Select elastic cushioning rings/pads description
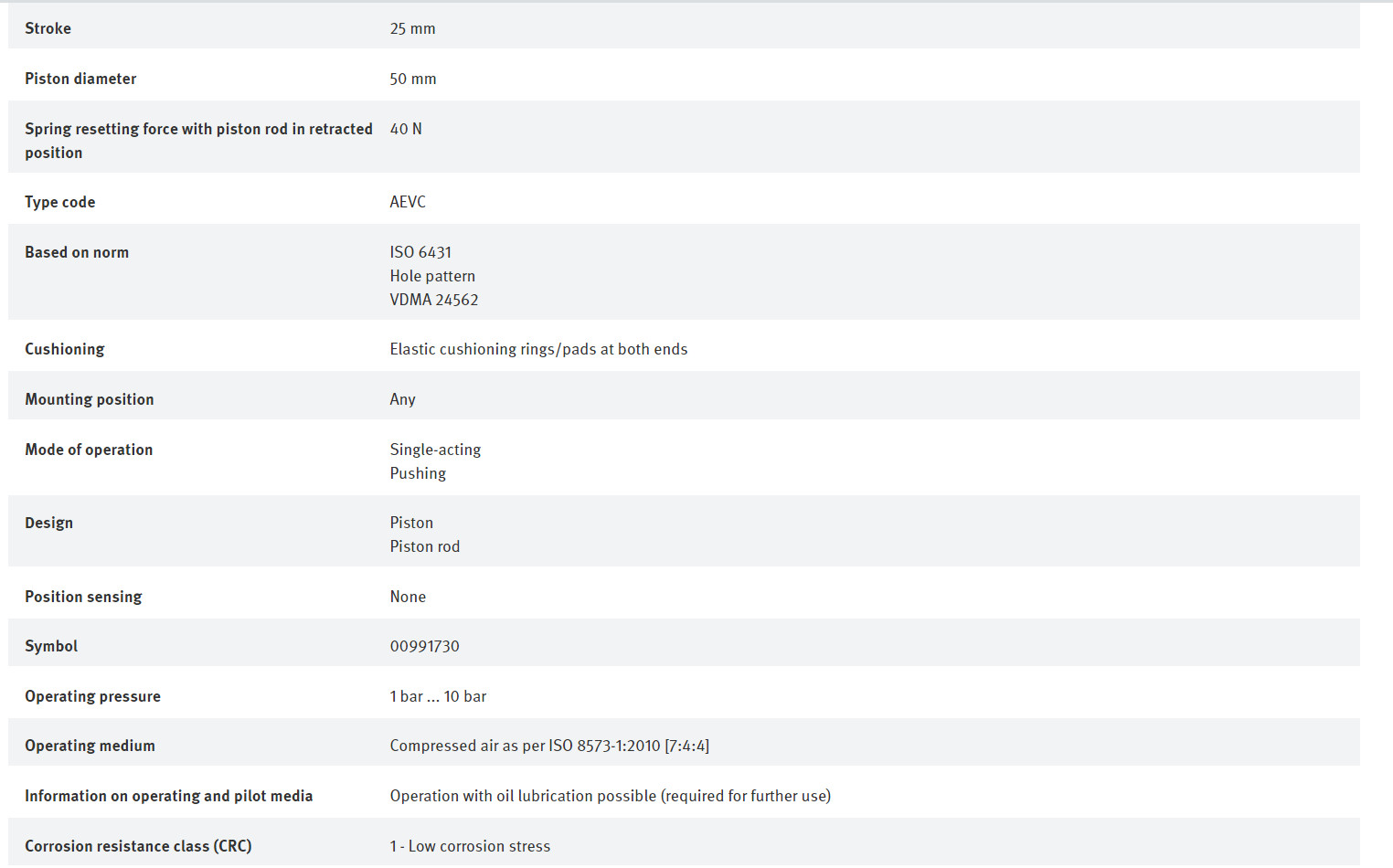 tap(538, 349)
